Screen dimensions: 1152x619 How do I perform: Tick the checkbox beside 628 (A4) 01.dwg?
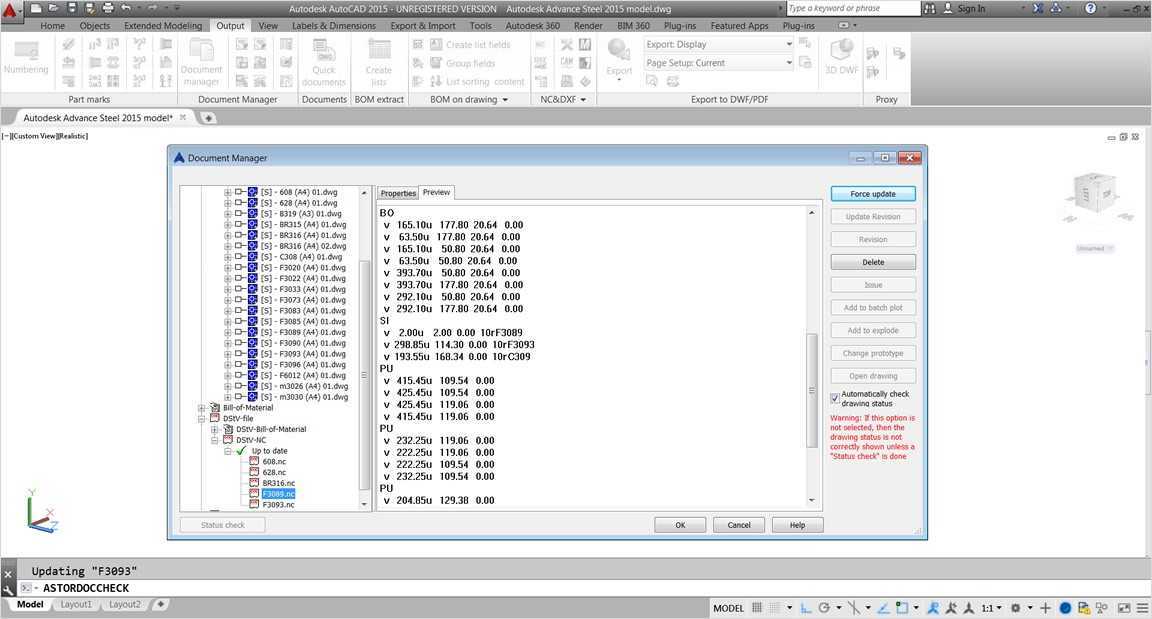[x=240, y=203]
